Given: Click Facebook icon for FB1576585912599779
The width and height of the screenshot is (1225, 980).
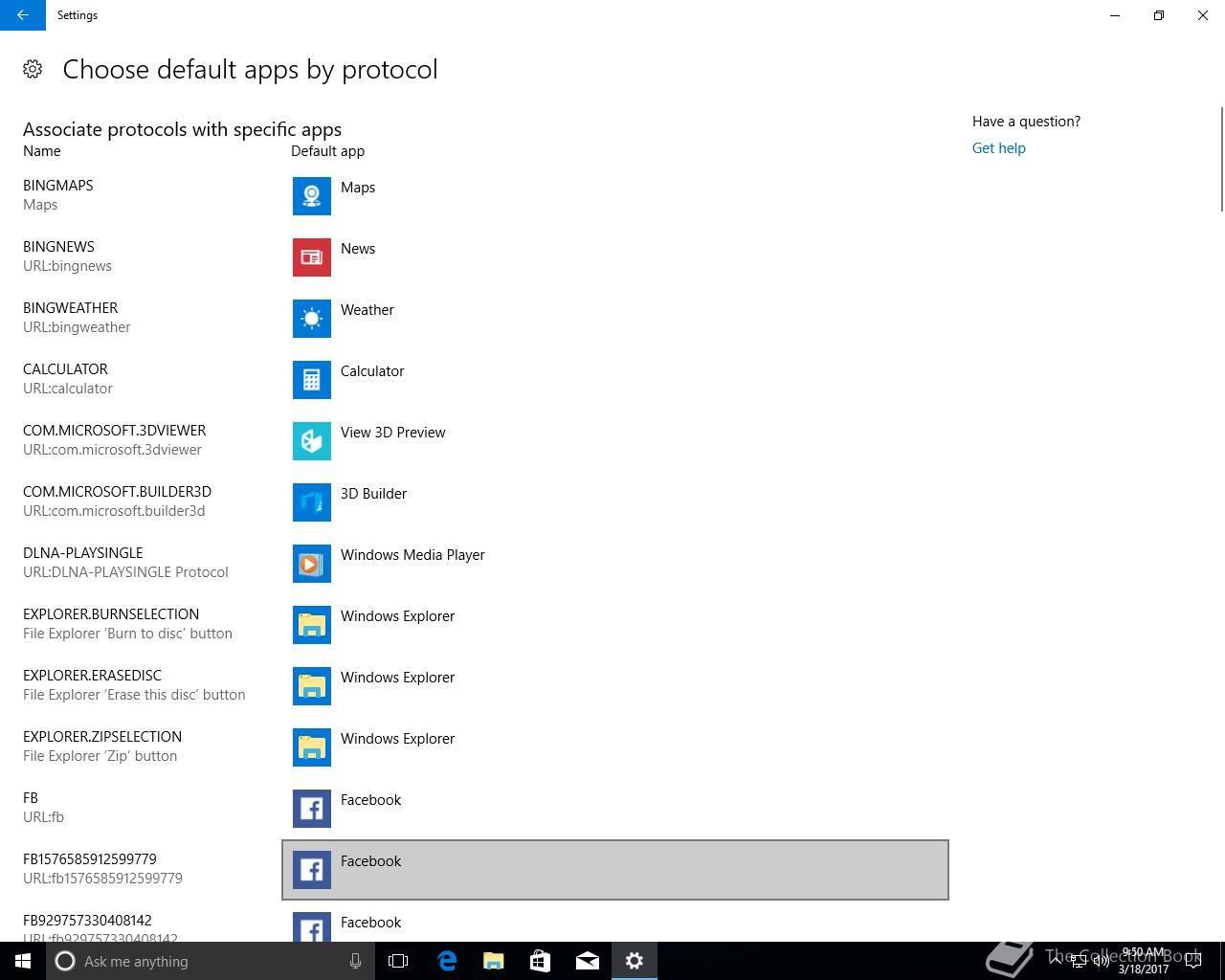Looking at the screenshot, I should (x=312, y=870).
